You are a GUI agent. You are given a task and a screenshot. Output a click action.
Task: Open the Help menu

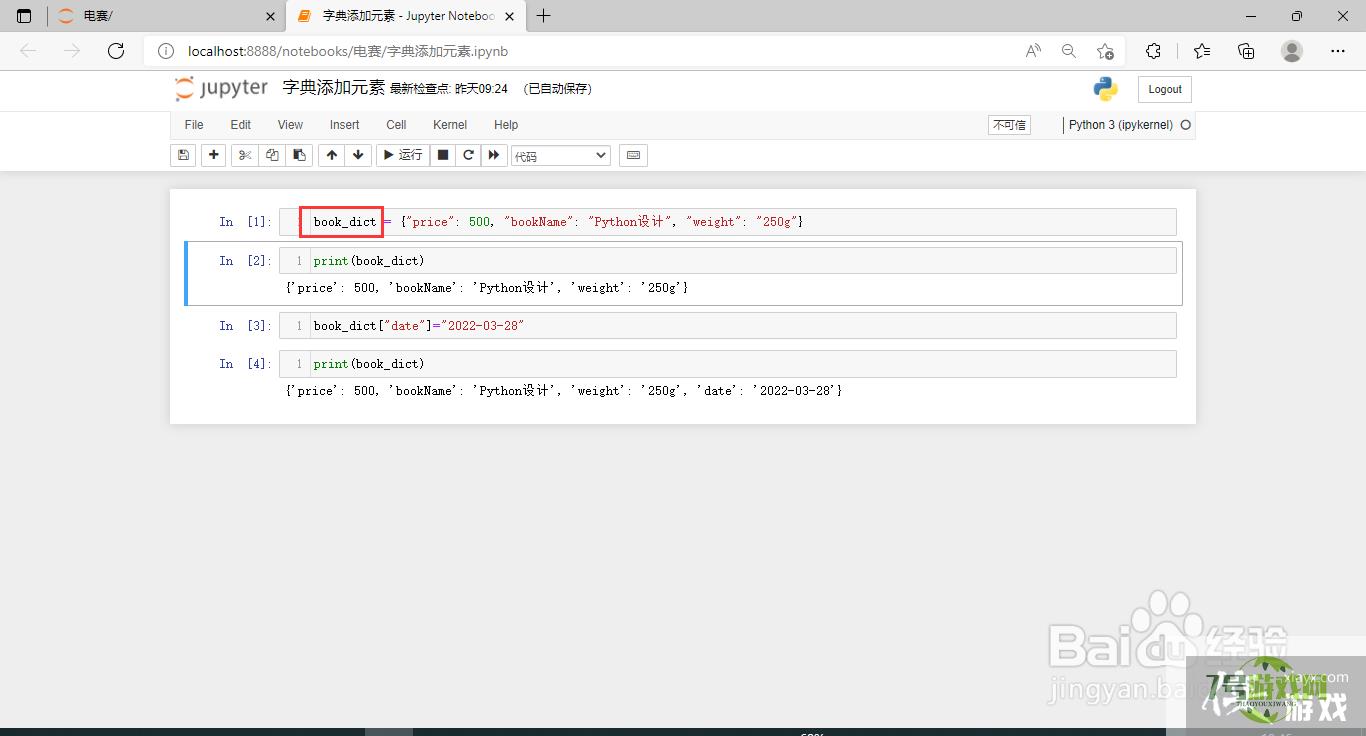click(506, 125)
